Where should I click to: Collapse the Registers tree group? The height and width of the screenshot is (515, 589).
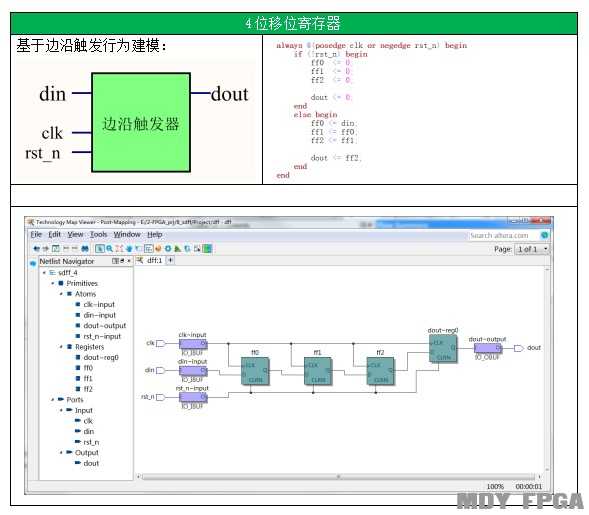(61, 347)
